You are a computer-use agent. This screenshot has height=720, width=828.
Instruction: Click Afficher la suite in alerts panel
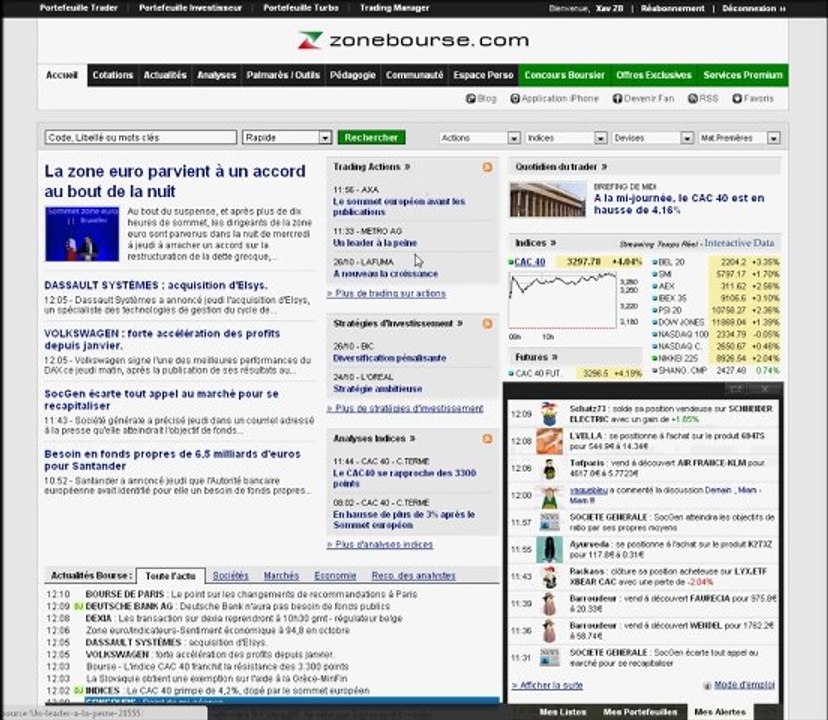(x=548, y=686)
